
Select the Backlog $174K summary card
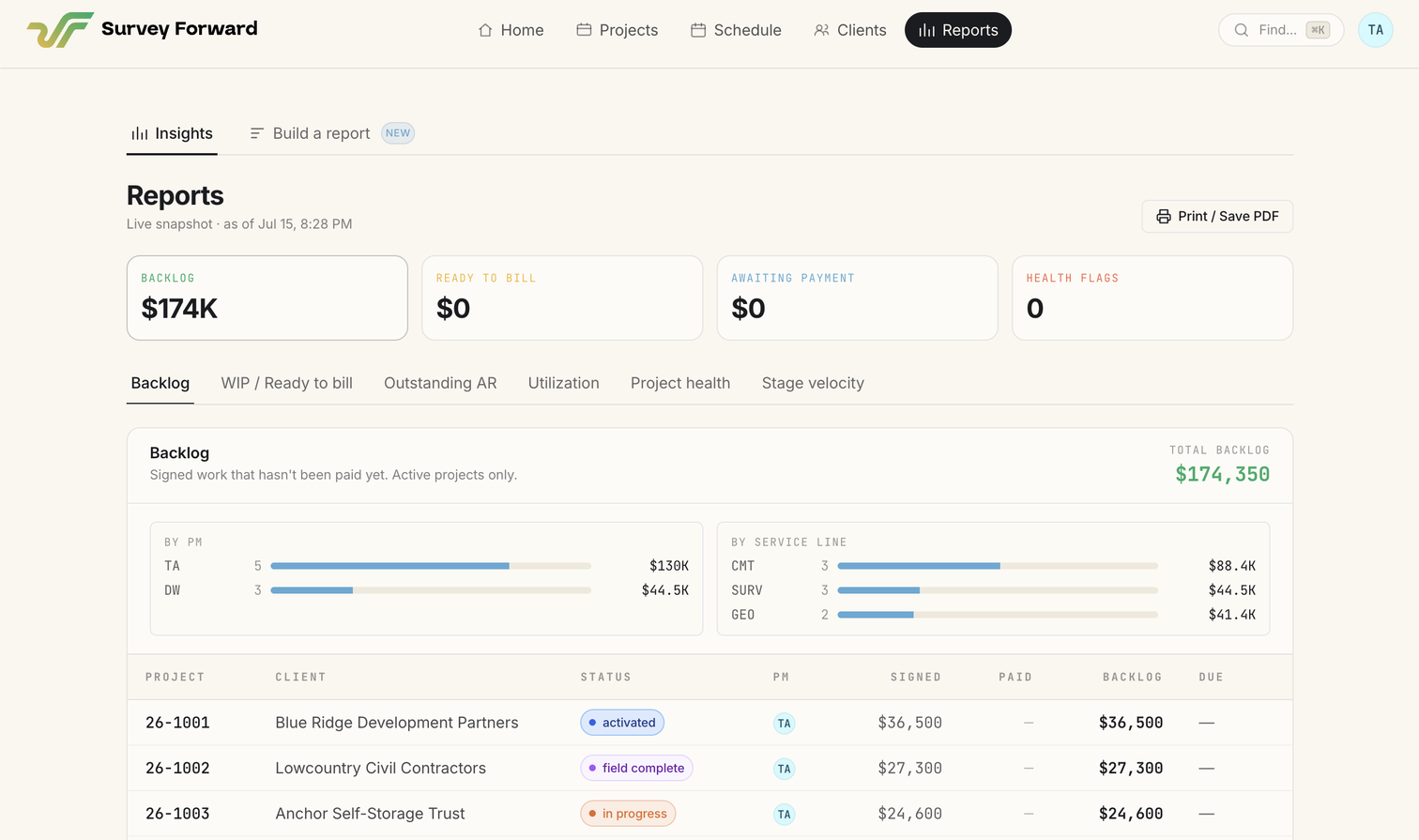[x=267, y=298]
